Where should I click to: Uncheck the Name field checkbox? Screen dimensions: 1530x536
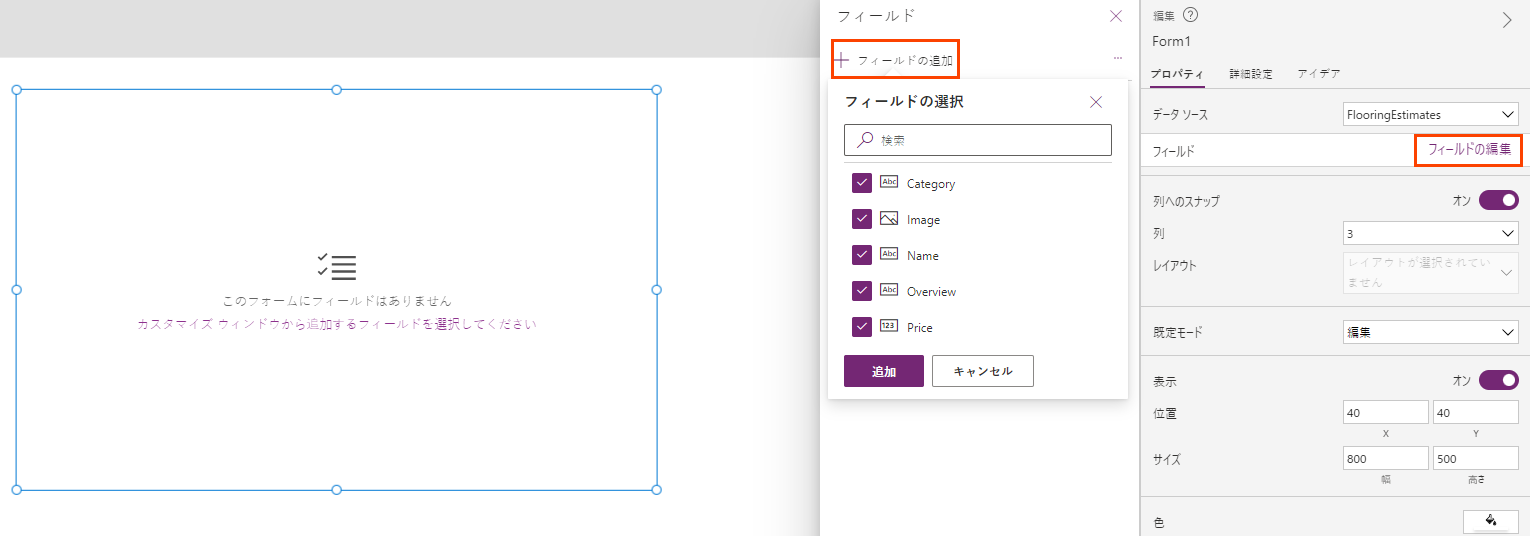[x=862, y=255]
